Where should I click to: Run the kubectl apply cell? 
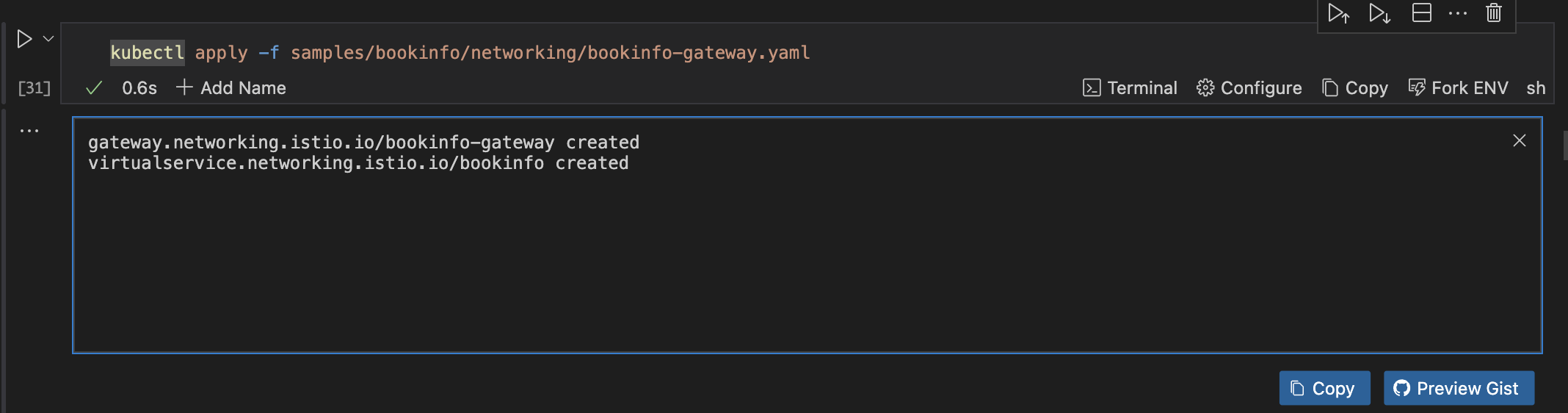(x=24, y=39)
